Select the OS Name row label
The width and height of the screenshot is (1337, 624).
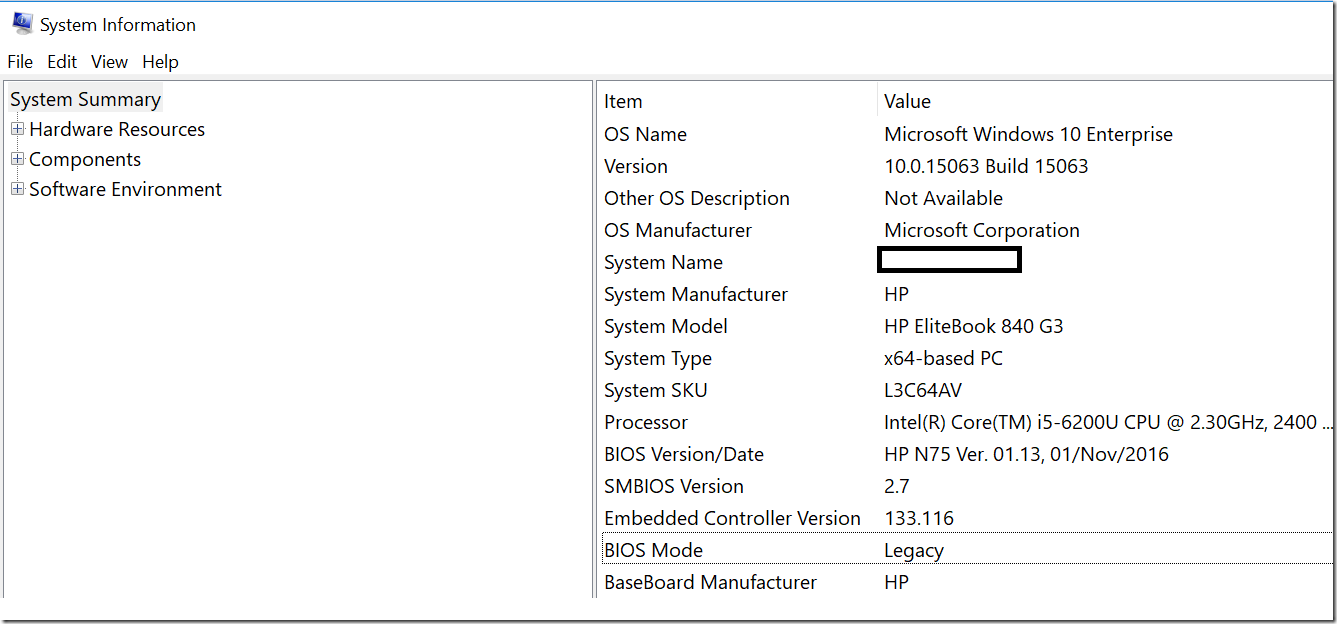point(645,135)
